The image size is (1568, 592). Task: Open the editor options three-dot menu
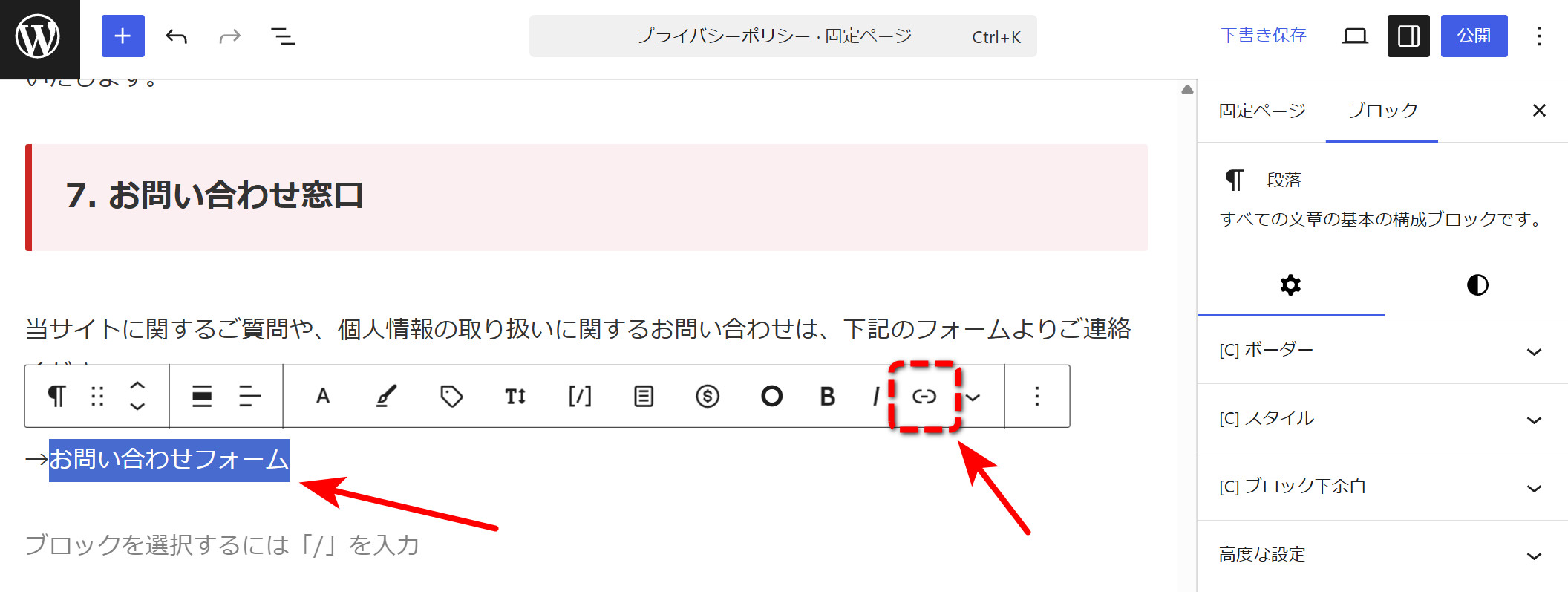[x=1540, y=36]
